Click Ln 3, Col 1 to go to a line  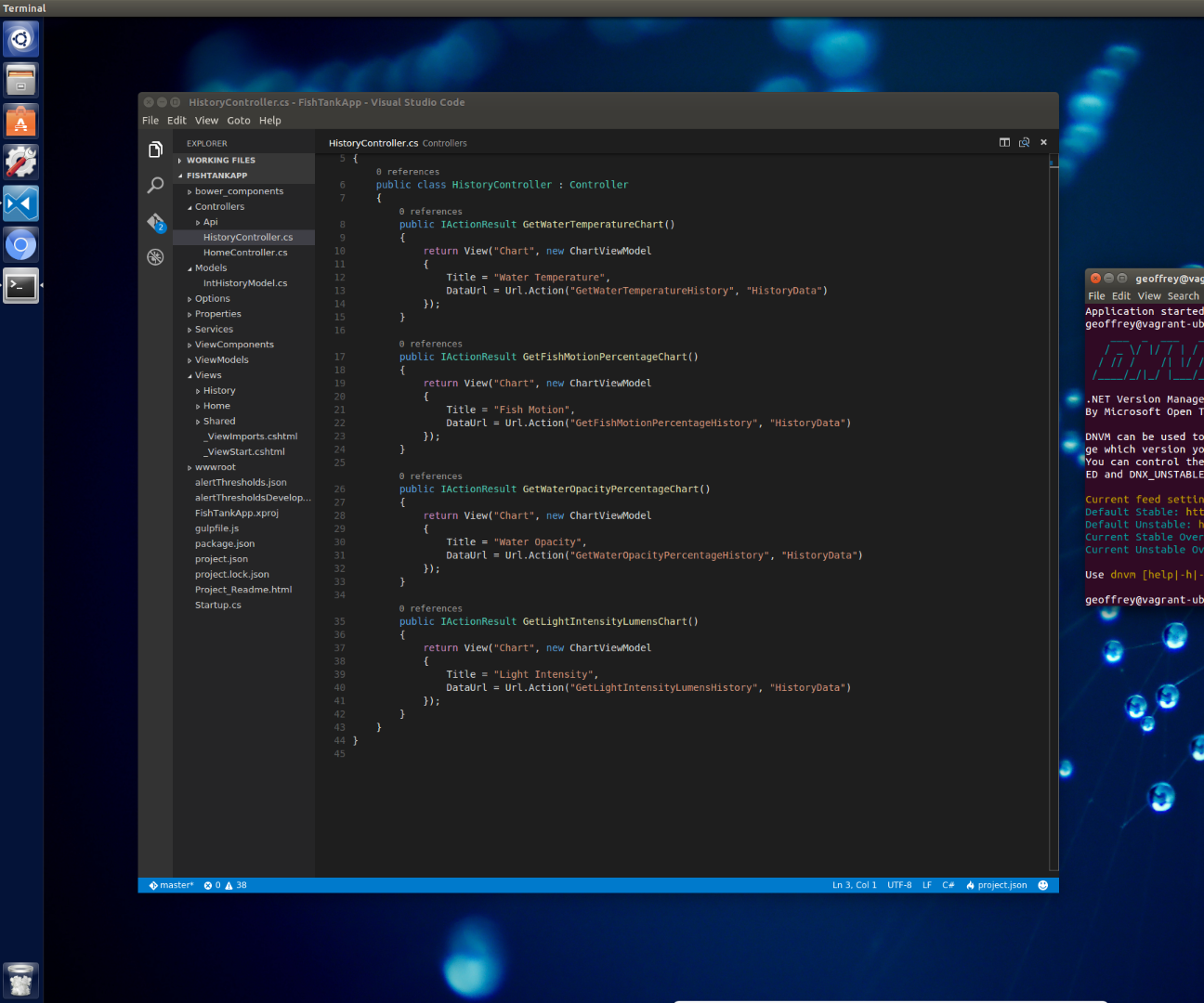click(x=853, y=884)
